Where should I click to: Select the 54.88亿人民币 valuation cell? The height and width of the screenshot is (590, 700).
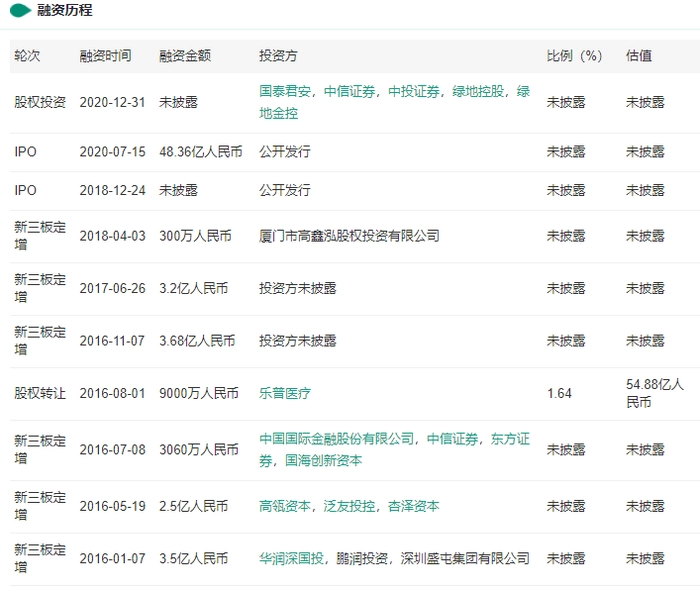pos(654,393)
